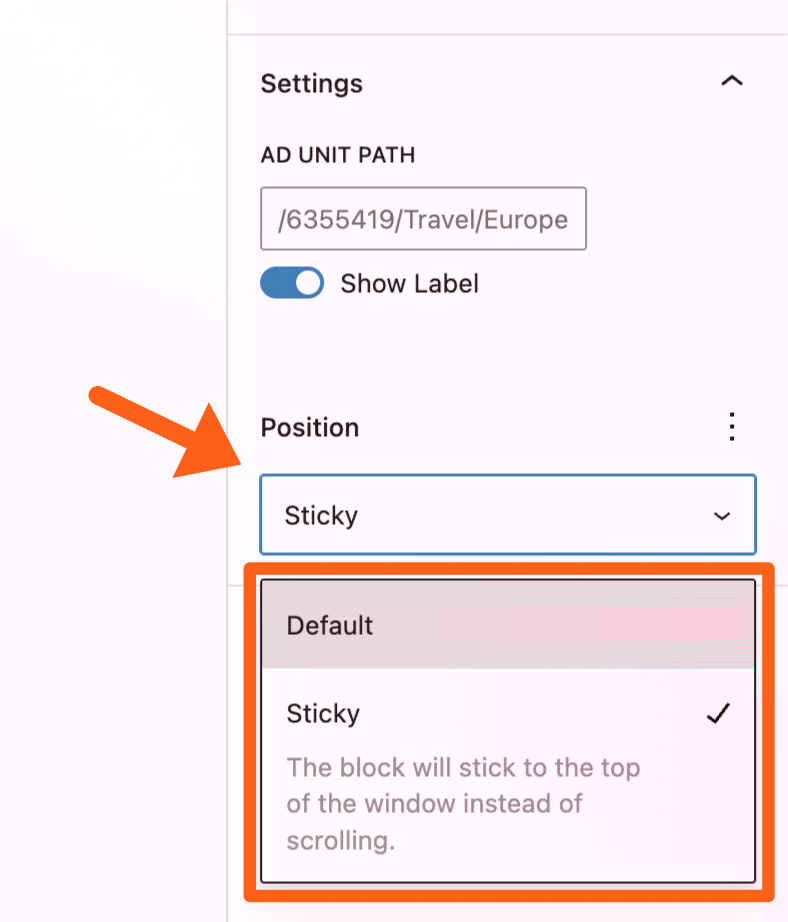Click the "Show Label" text label
Image resolution: width=788 pixels, height=922 pixels.
click(409, 284)
